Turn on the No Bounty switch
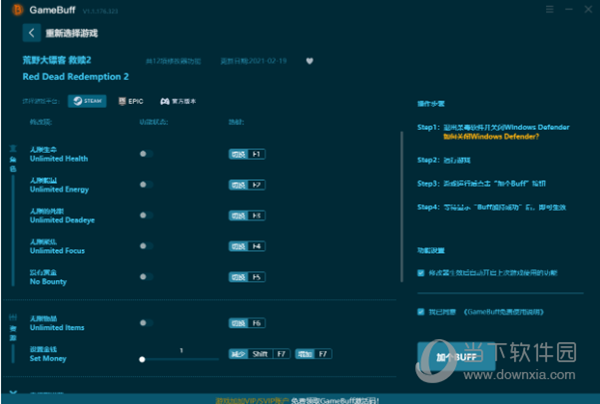600x404 pixels. 146,276
